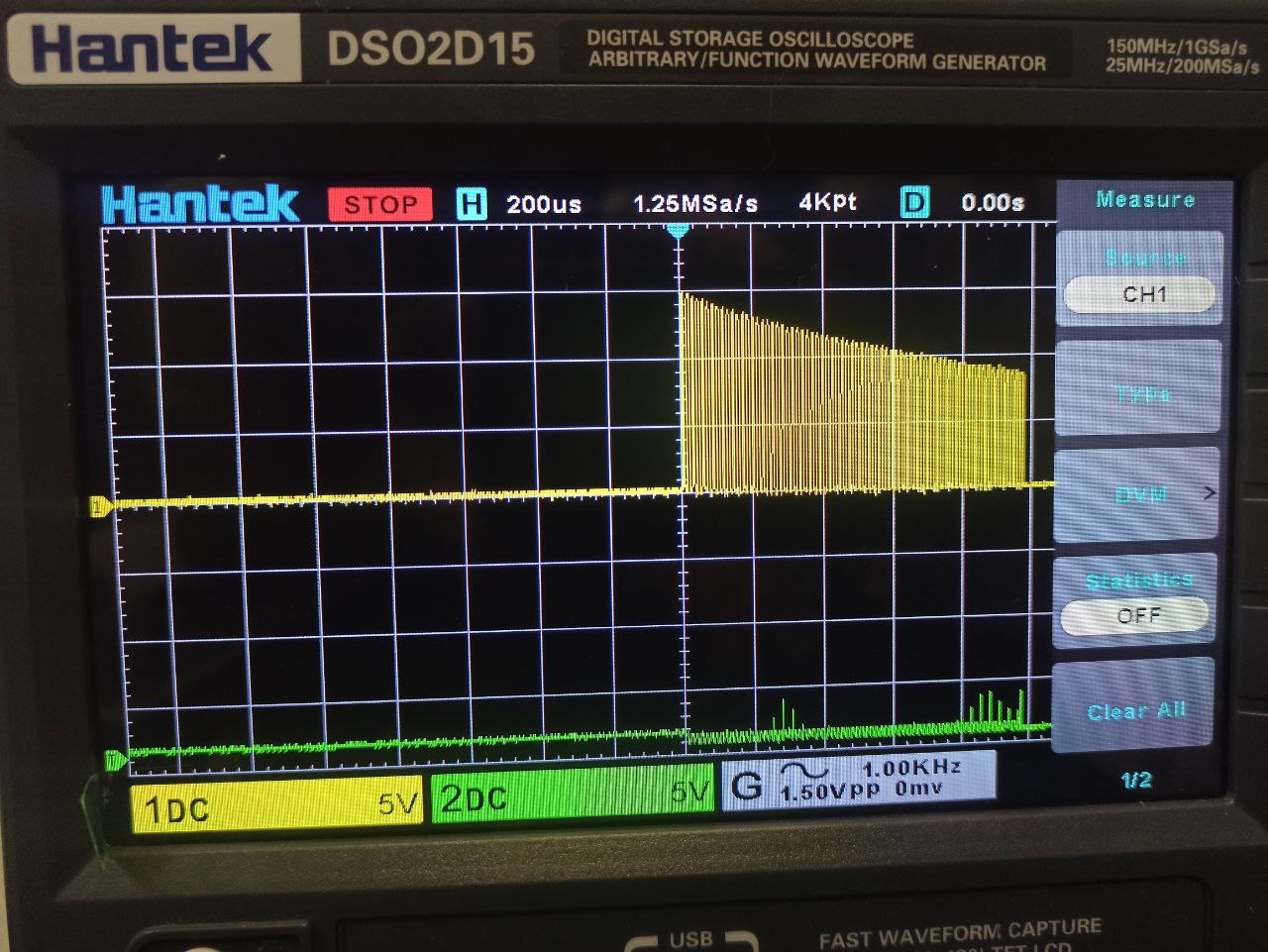Click the 4Kpt memory depth text
The width and height of the screenshot is (1268, 952).
pos(827,202)
